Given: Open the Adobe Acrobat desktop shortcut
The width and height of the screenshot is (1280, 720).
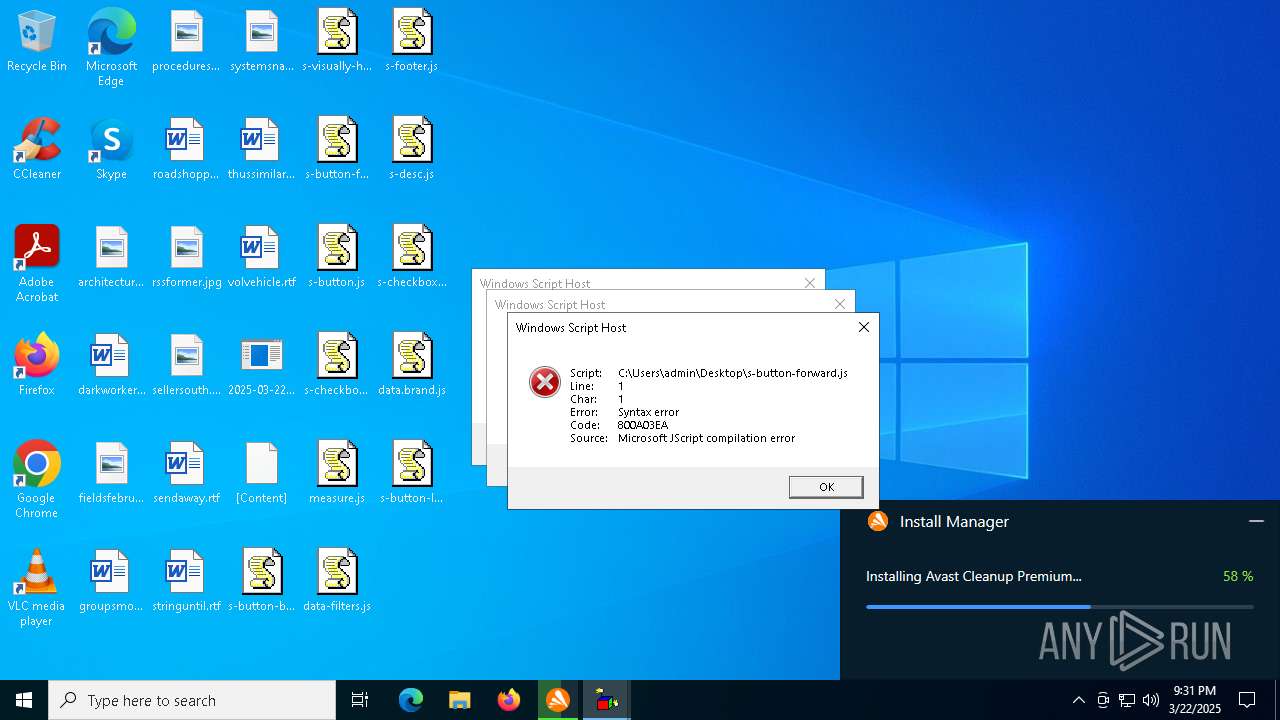Looking at the screenshot, I should tap(37, 264).
